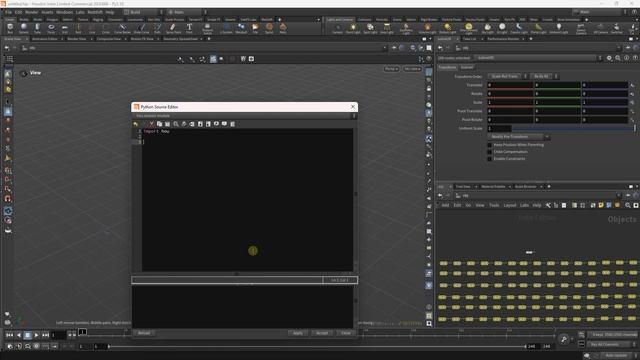Open network editor Layout menu
Screen dimensions: 640x360
click(x=509, y=205)
